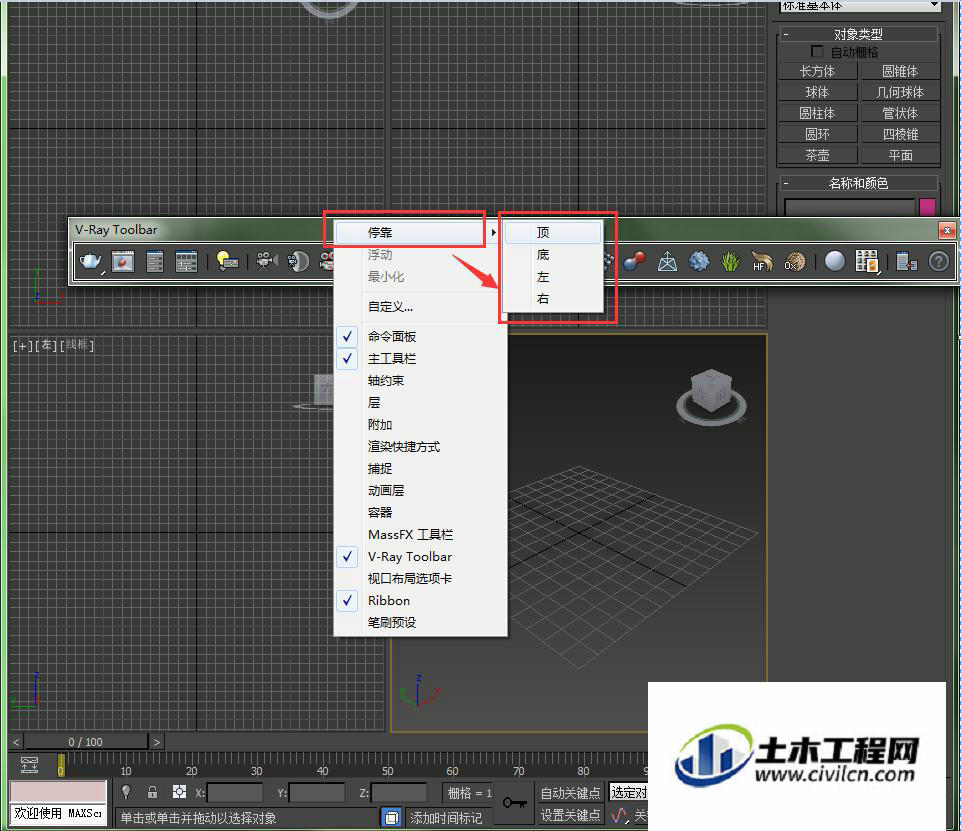Select 底 in the dock submenu
Image resolution: width=961 pixels, height=831 pixels.
552,255
